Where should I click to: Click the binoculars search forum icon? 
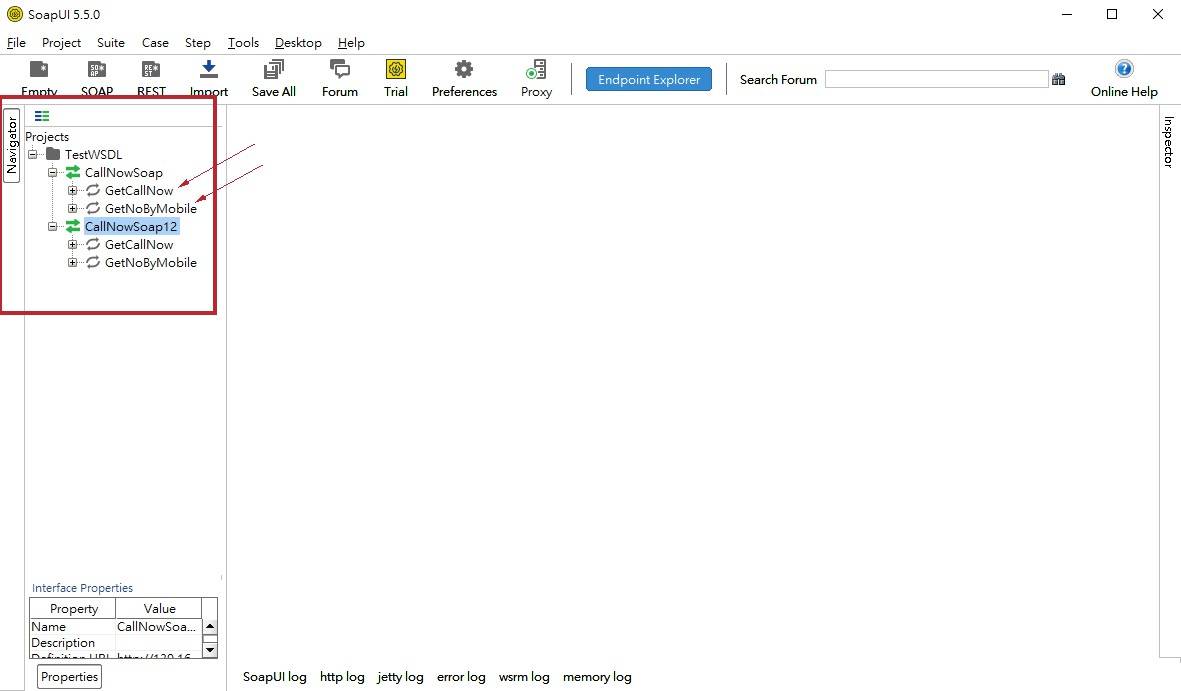coord(1058,79)
